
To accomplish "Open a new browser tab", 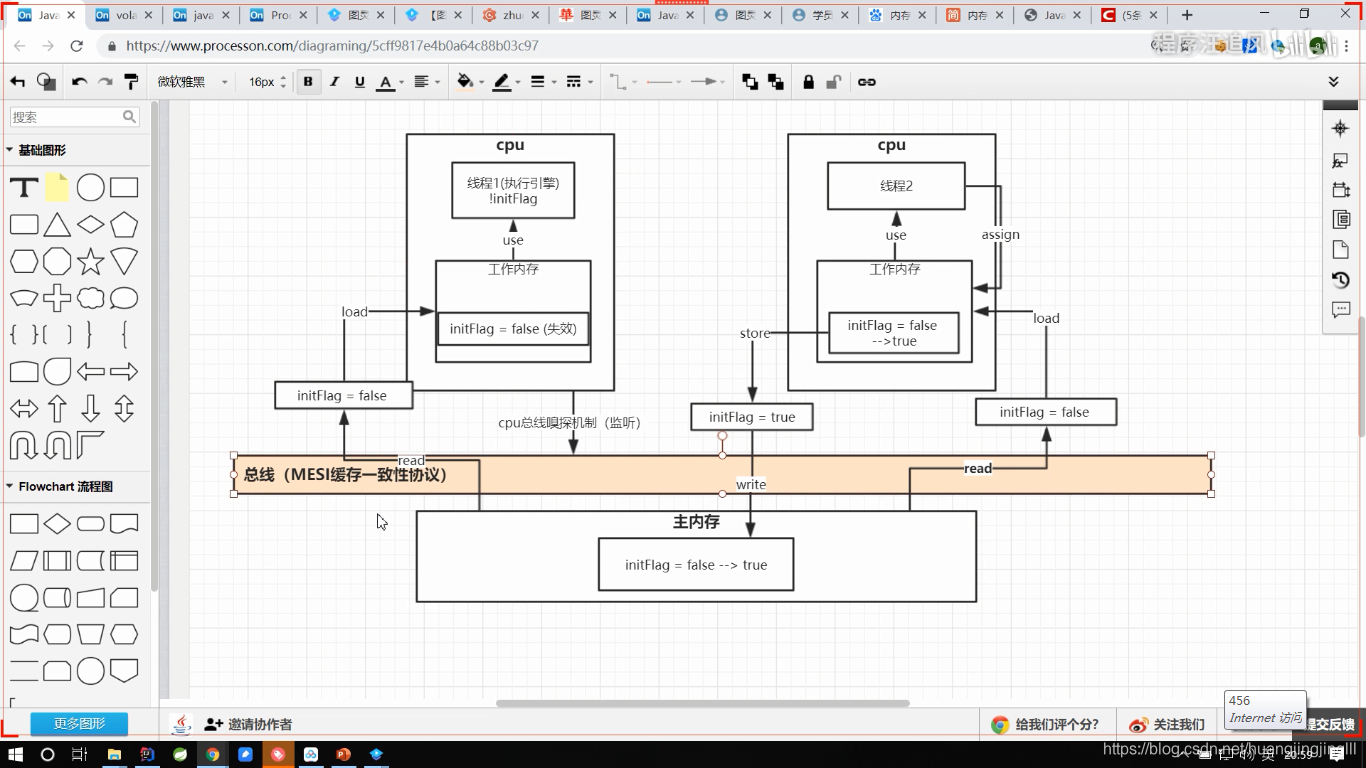I will (x=1187, y=15).
